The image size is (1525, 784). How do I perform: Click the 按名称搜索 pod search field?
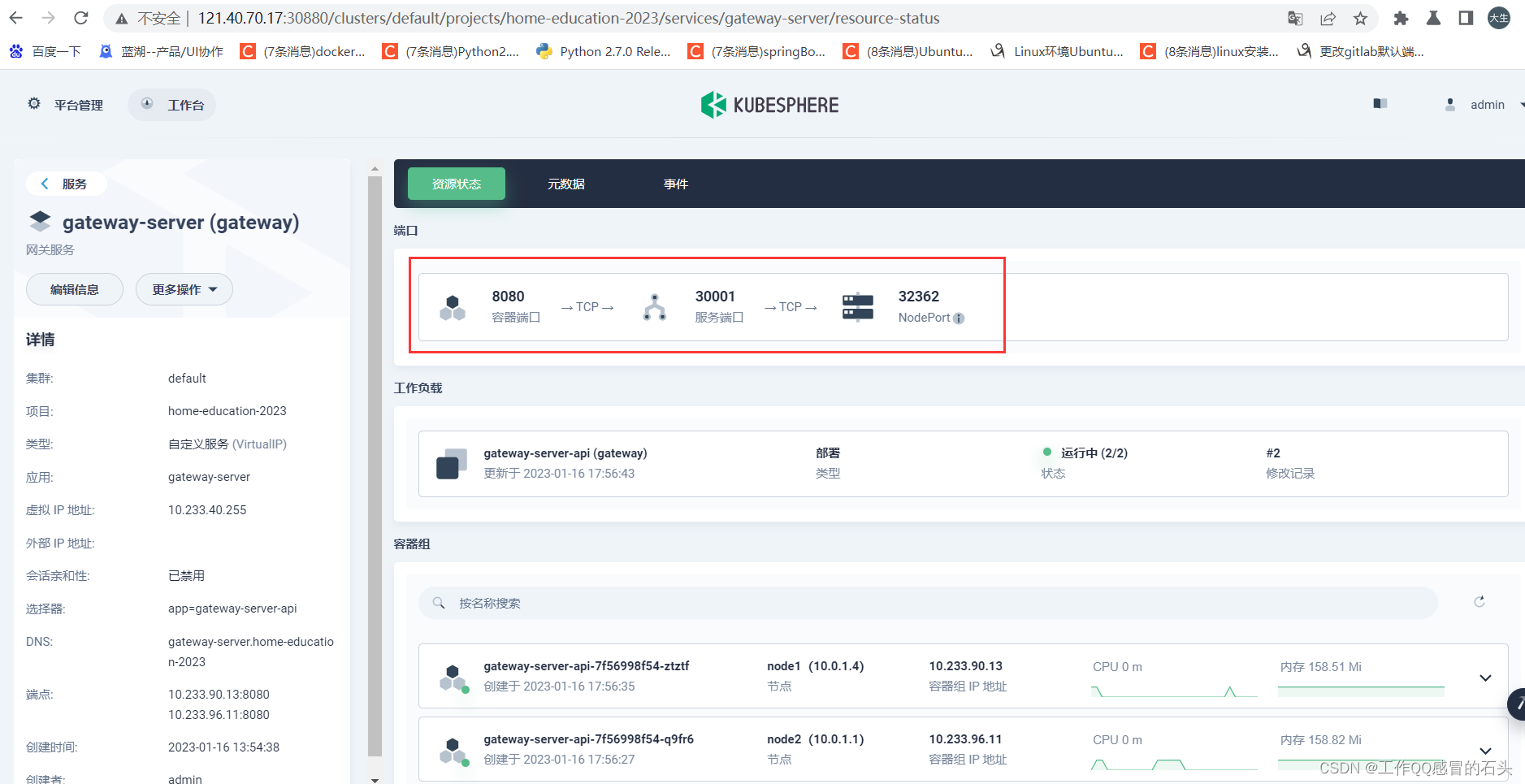click(928, 603)
